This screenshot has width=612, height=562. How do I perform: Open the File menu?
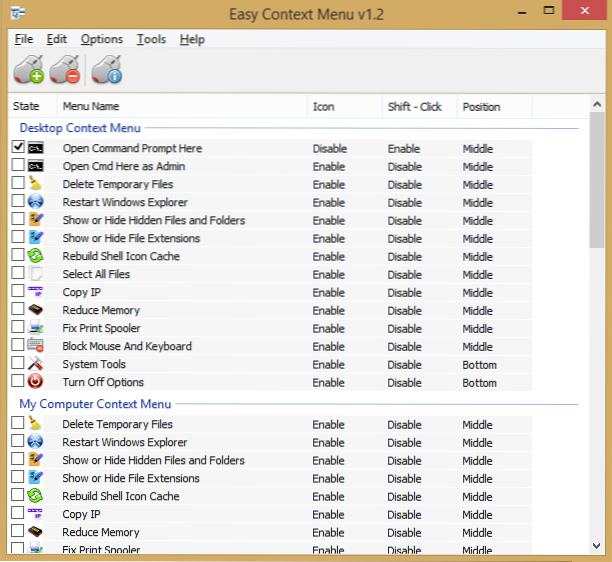coord(24,39)
